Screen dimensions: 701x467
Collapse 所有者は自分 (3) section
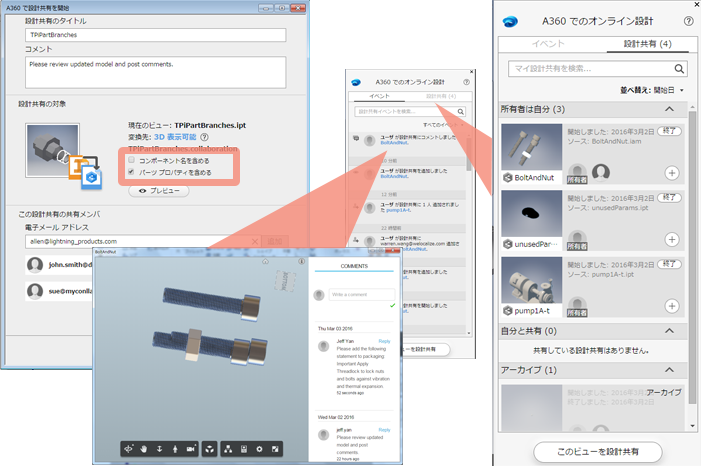pyautogui.click(x=669, y=109)
